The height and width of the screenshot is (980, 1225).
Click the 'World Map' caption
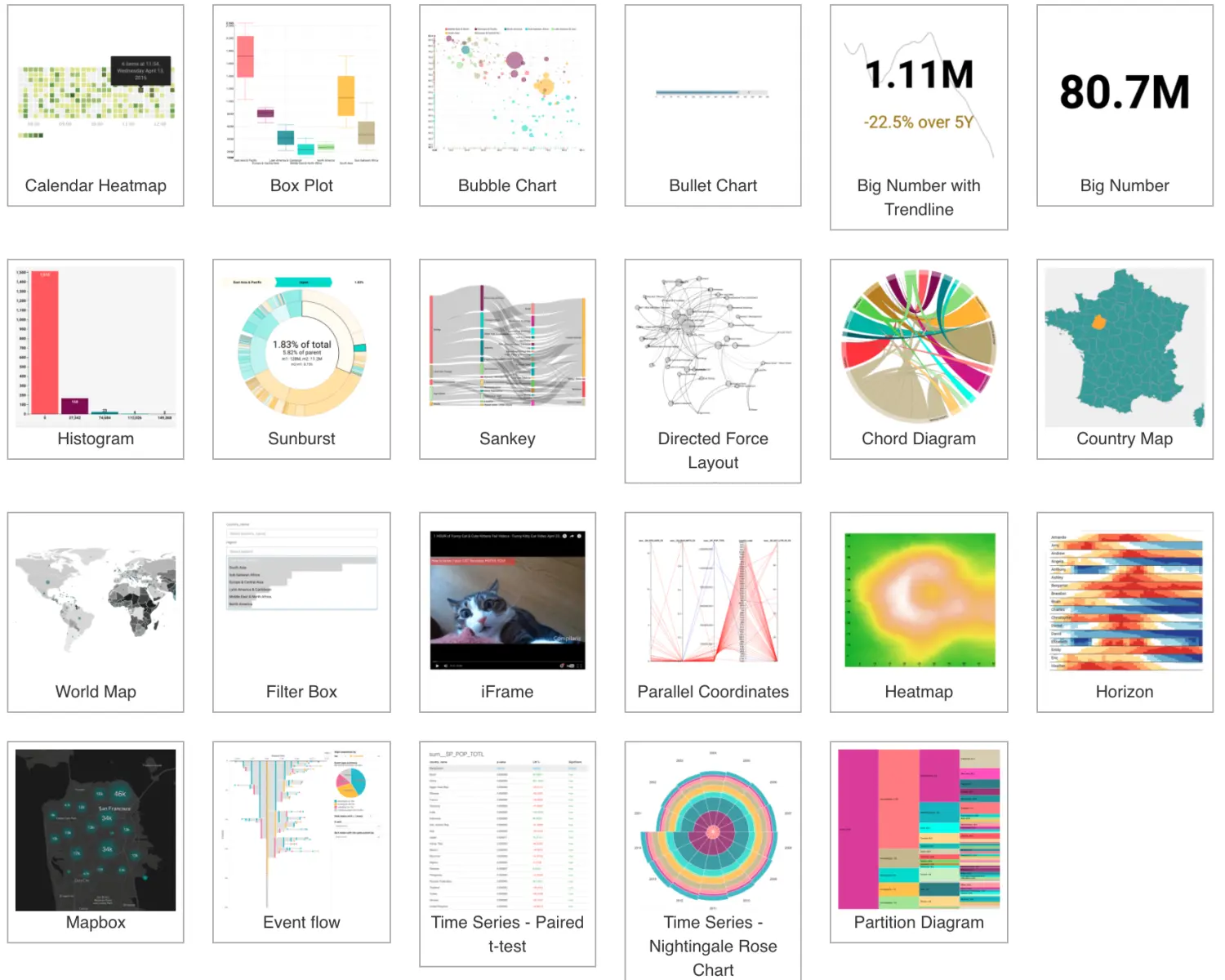point(96,692)
